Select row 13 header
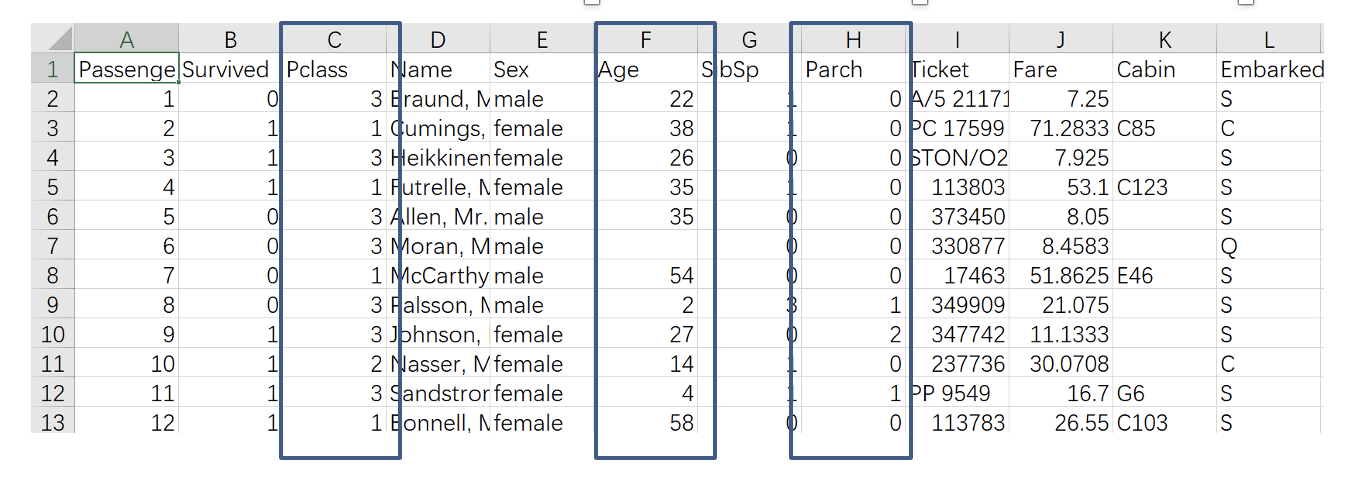1348x478 pixels. (52, 422)
